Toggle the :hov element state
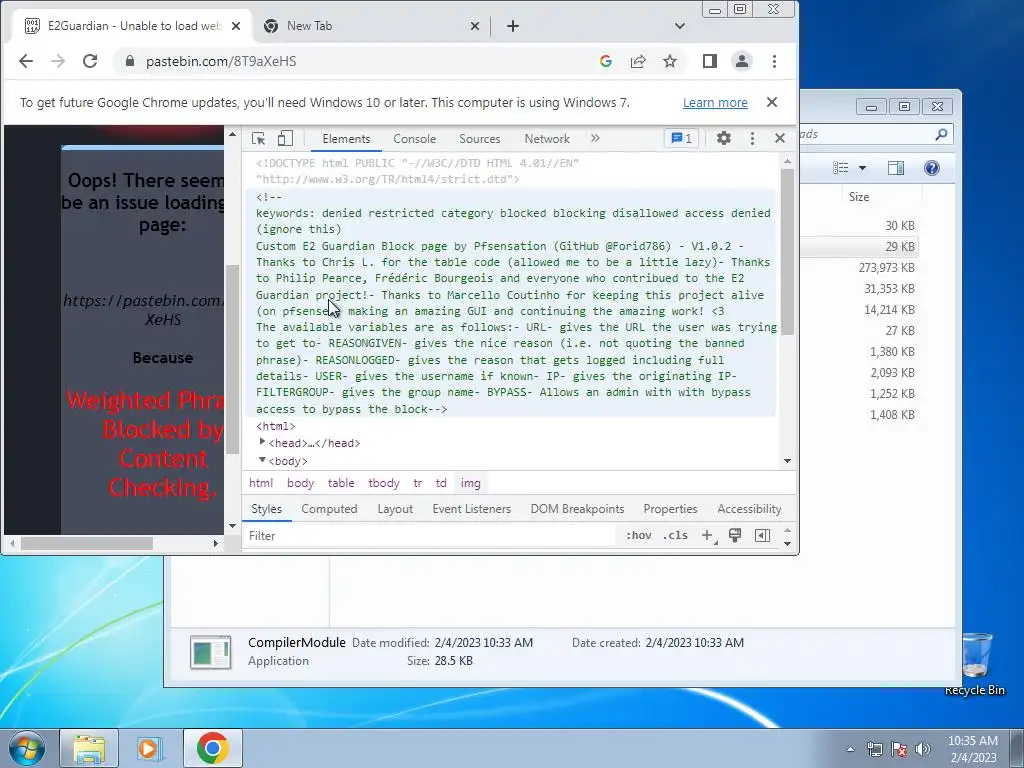 coord(638,536)
